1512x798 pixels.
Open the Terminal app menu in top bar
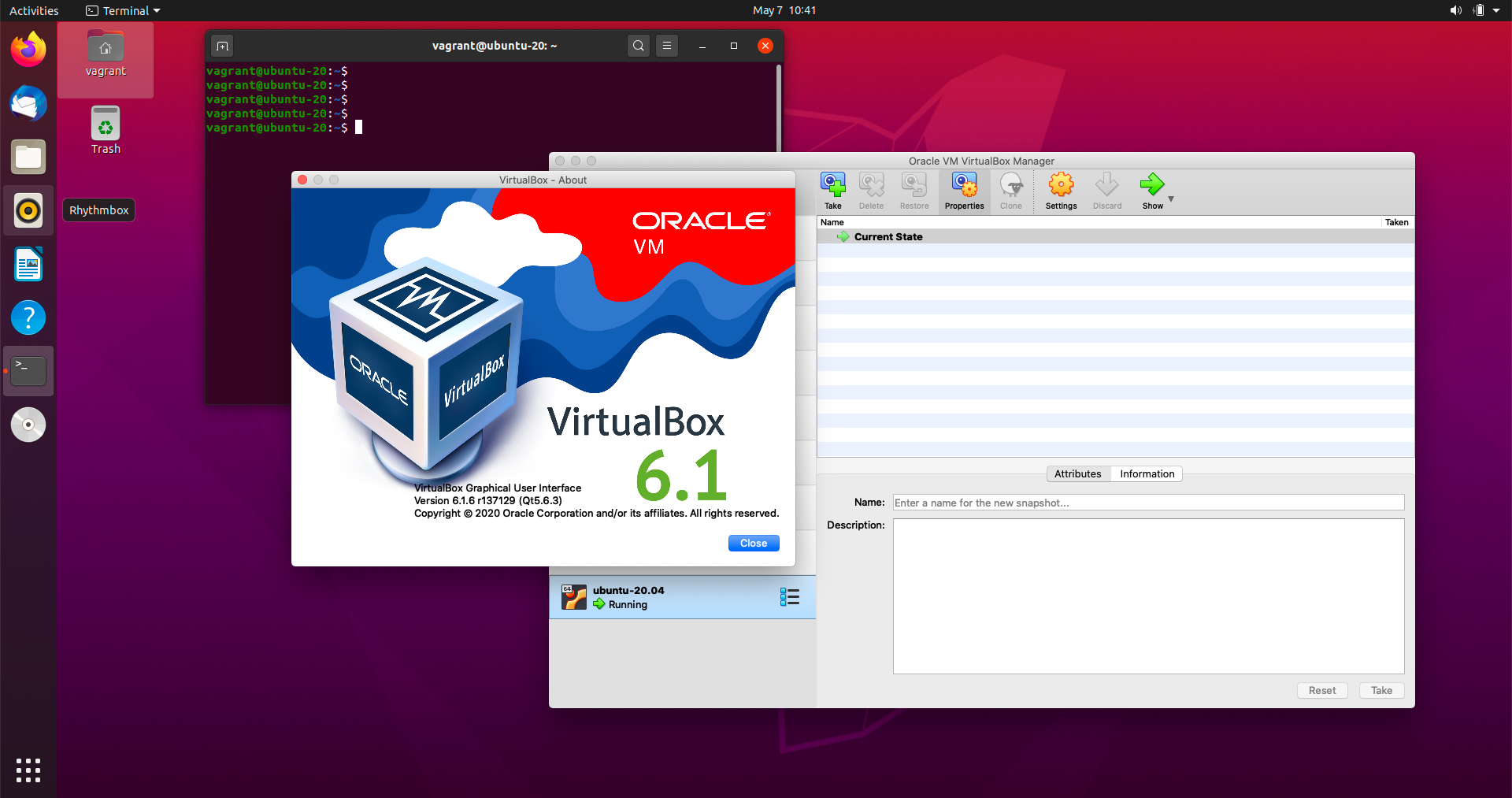(x=123, y=10)
